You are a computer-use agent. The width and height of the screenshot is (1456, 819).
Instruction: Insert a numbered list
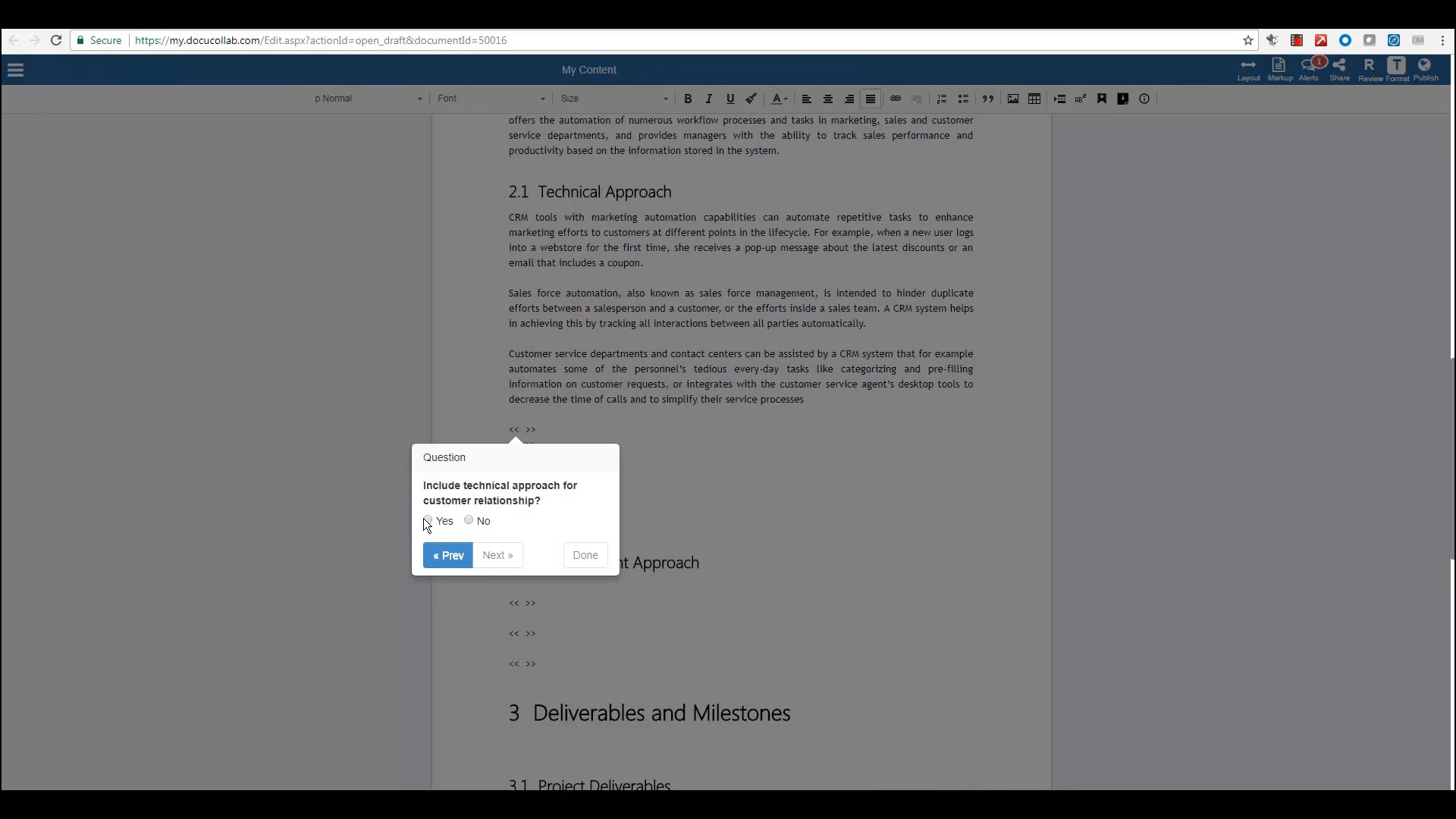click(942, 99)
